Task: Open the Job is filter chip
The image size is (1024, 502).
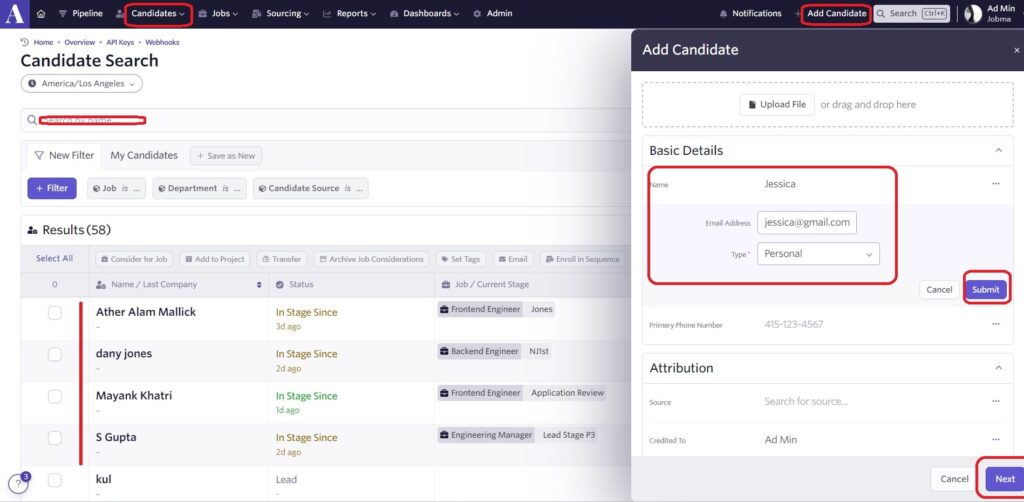Action: tap(116, 188)
